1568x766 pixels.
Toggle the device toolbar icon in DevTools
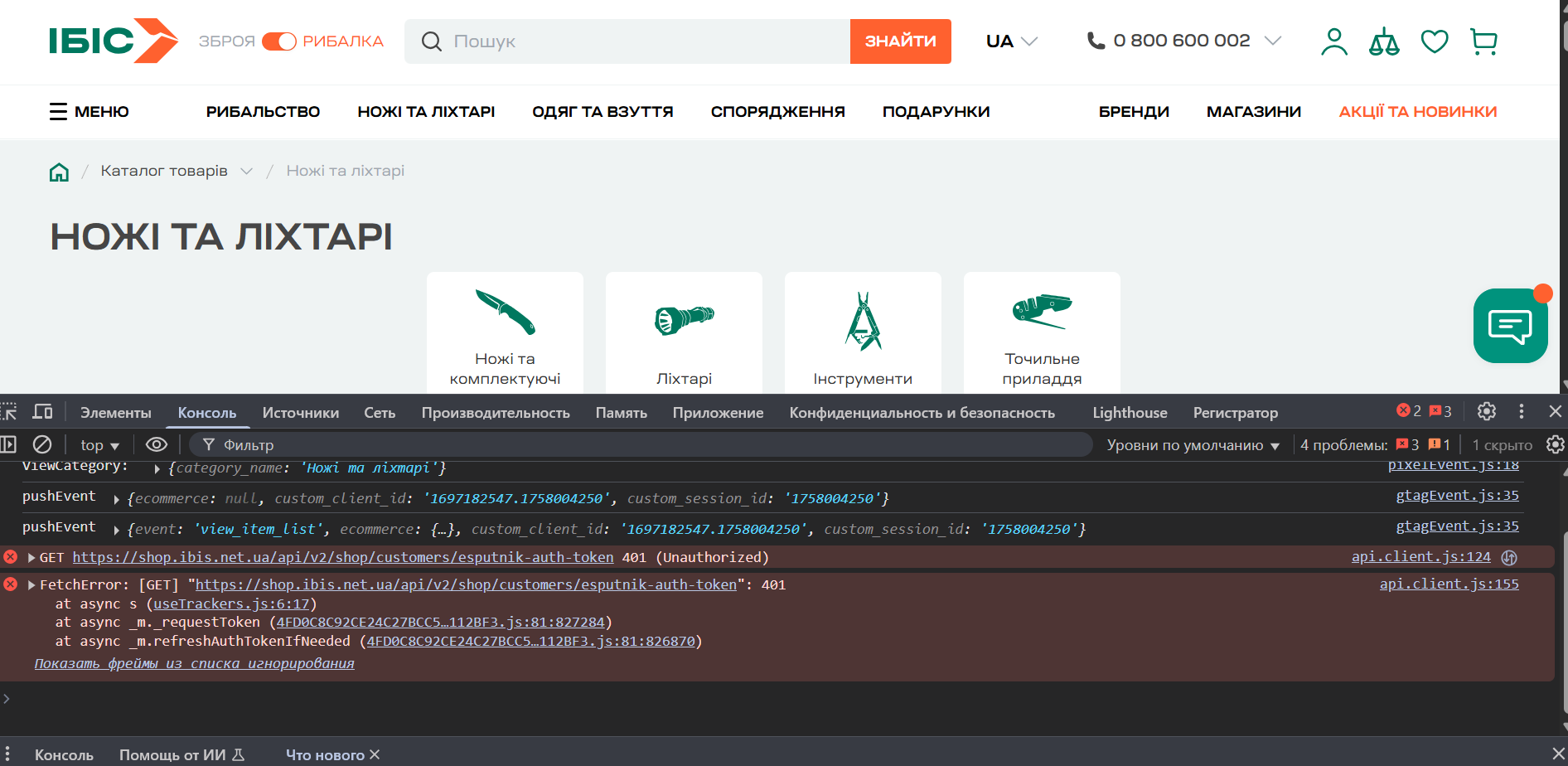pyautogui.click(x=42, y=412)
